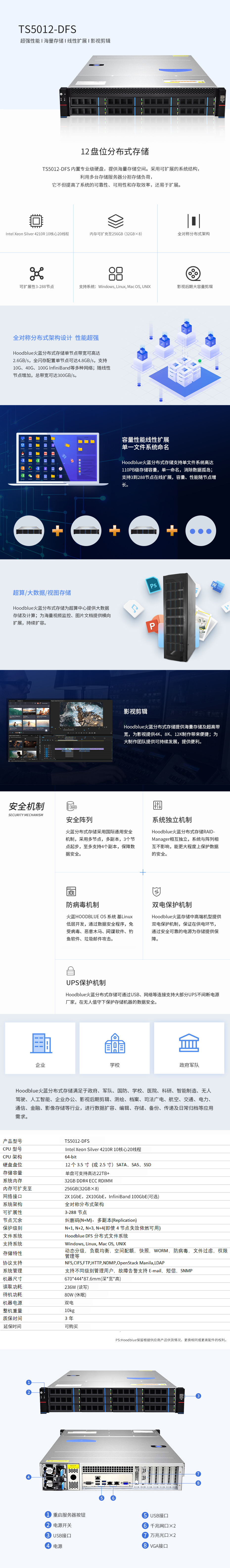Click the icon above 系统独立机制
The image size is (230, 1568).
[x=157, y=805]
